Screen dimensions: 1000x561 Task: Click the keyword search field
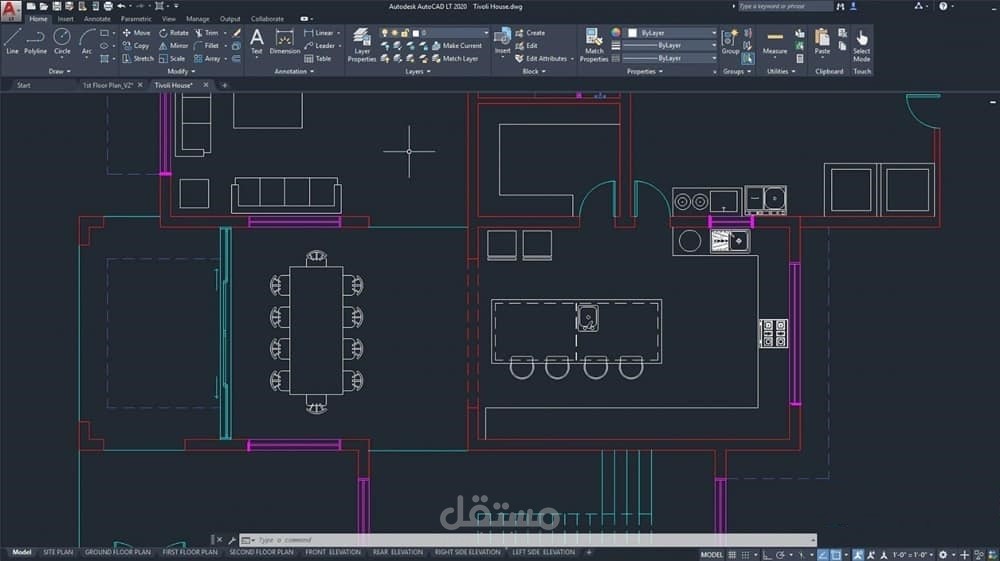click(x=784, y=6)
